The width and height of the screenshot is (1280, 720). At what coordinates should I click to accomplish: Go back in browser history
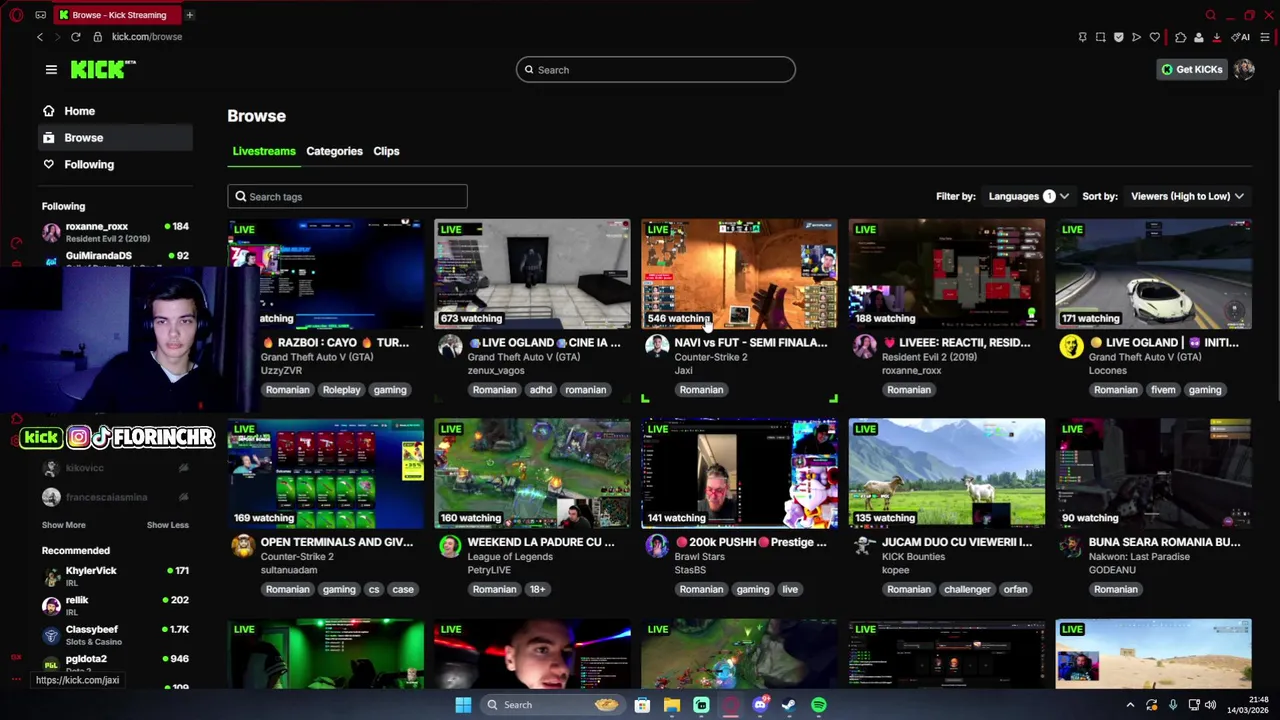point(40,37)
